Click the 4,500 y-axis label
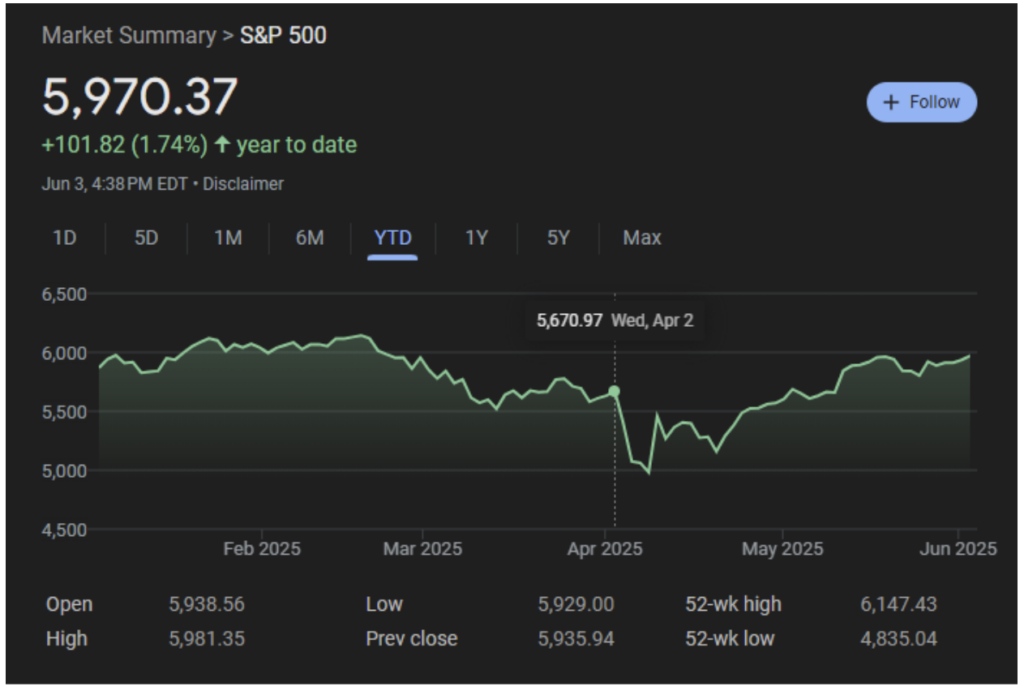 (x=64, y=530)
